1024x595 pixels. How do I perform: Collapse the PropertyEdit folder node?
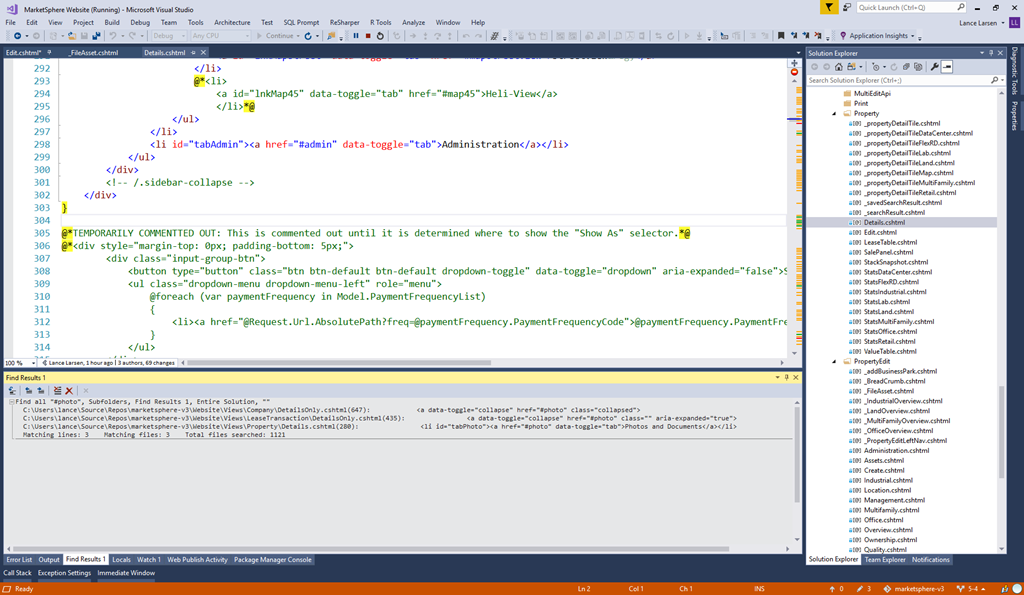coord(834,361)
